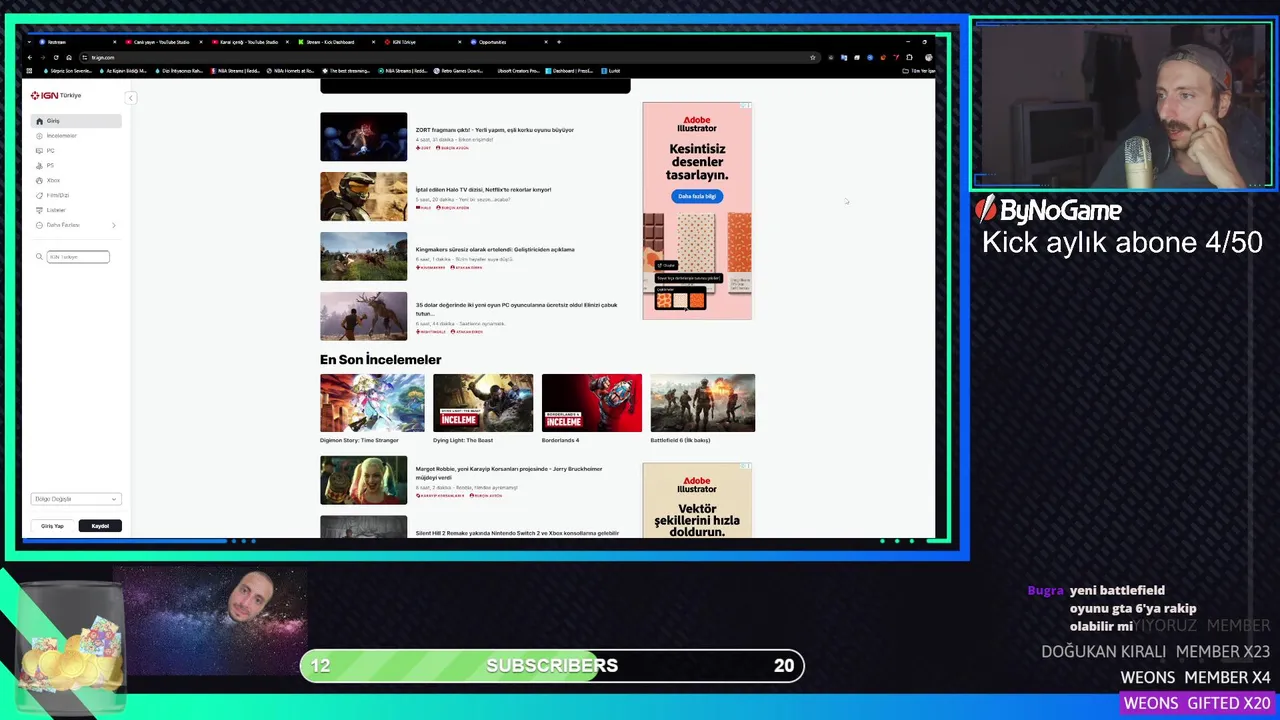This screenshot has width=1280, height=720.
Task: Click the Giriş Yap button
Action: coord(52,526)
